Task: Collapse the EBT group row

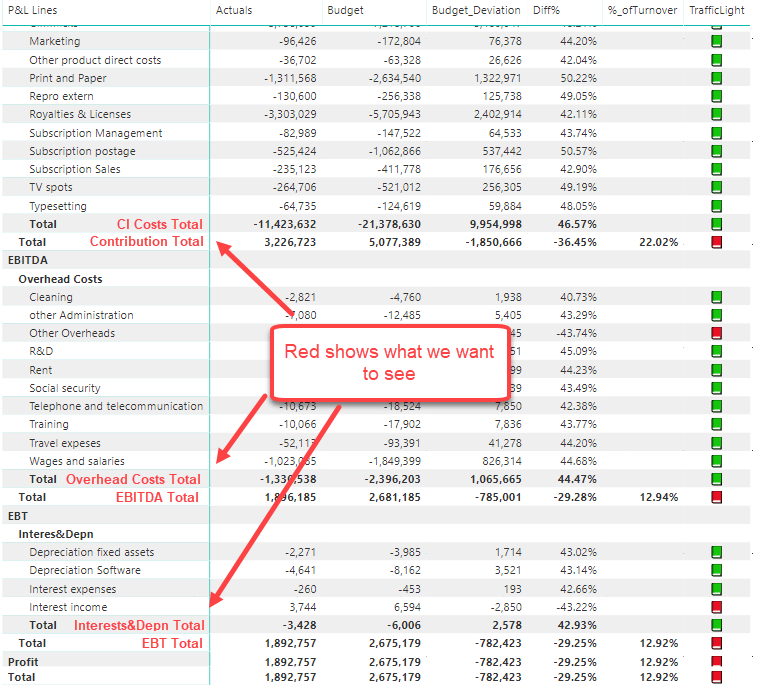Action: coord(17,516)
